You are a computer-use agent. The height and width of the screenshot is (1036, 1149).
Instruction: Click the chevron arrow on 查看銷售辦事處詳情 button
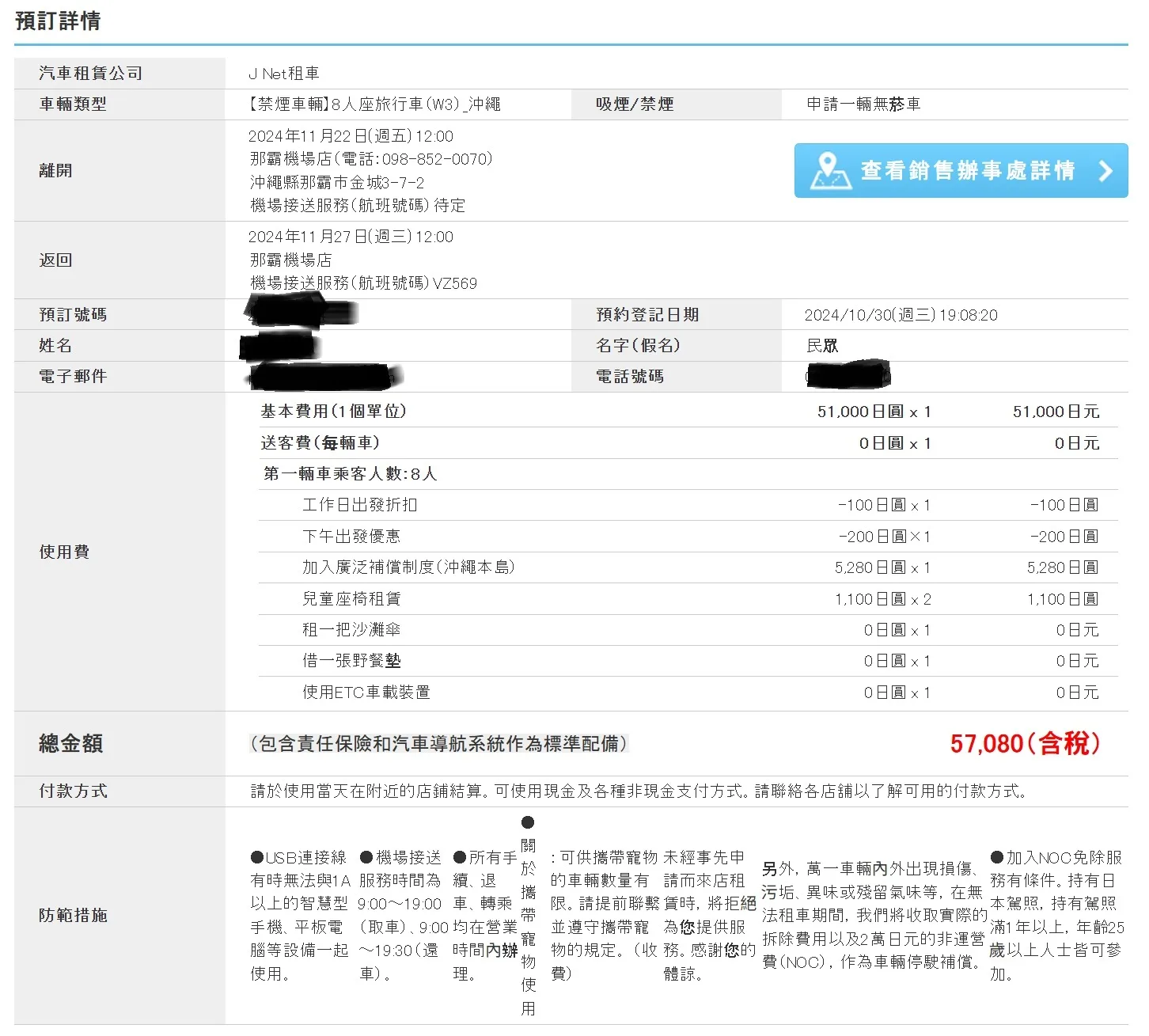coord(1105,170)
